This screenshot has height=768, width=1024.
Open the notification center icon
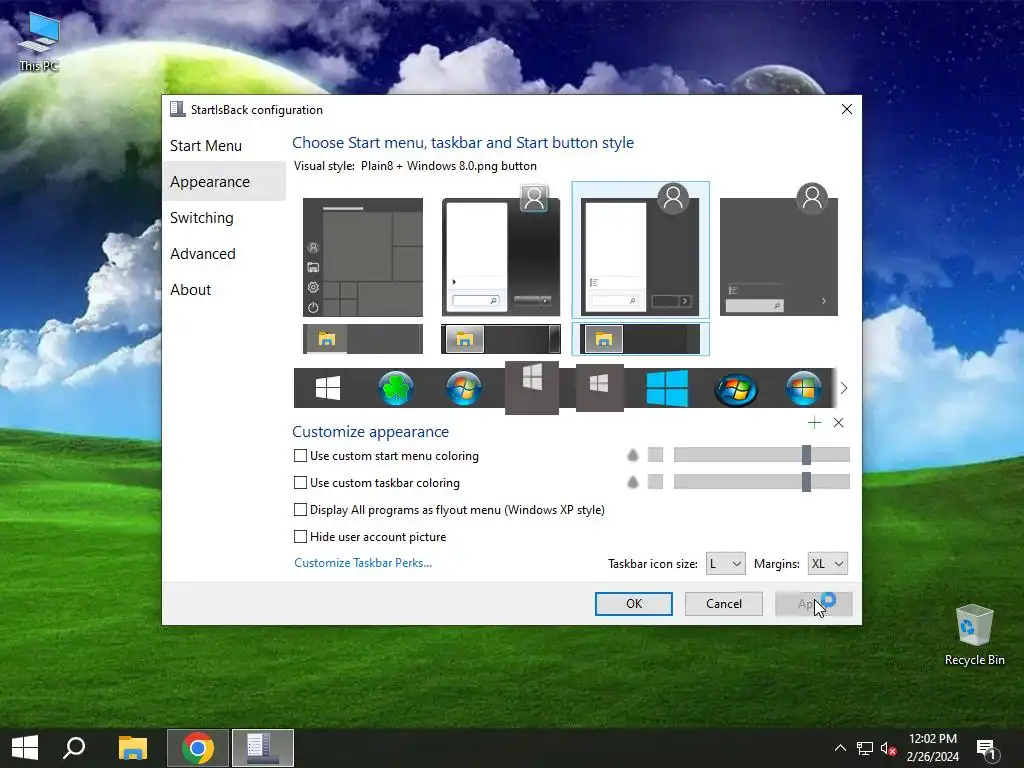coord(987,749)
